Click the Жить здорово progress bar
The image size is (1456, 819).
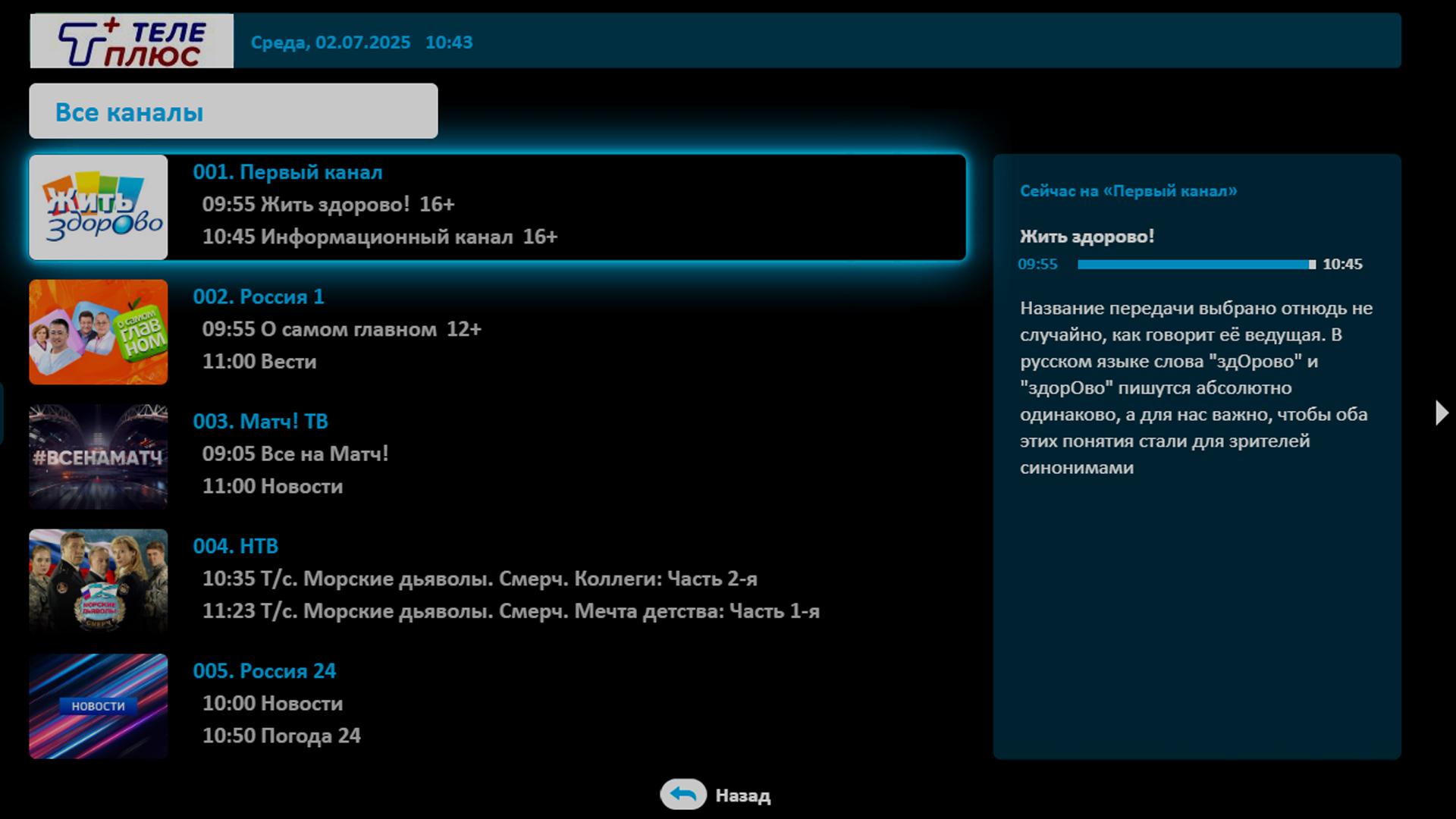[x=1196, y=265]
